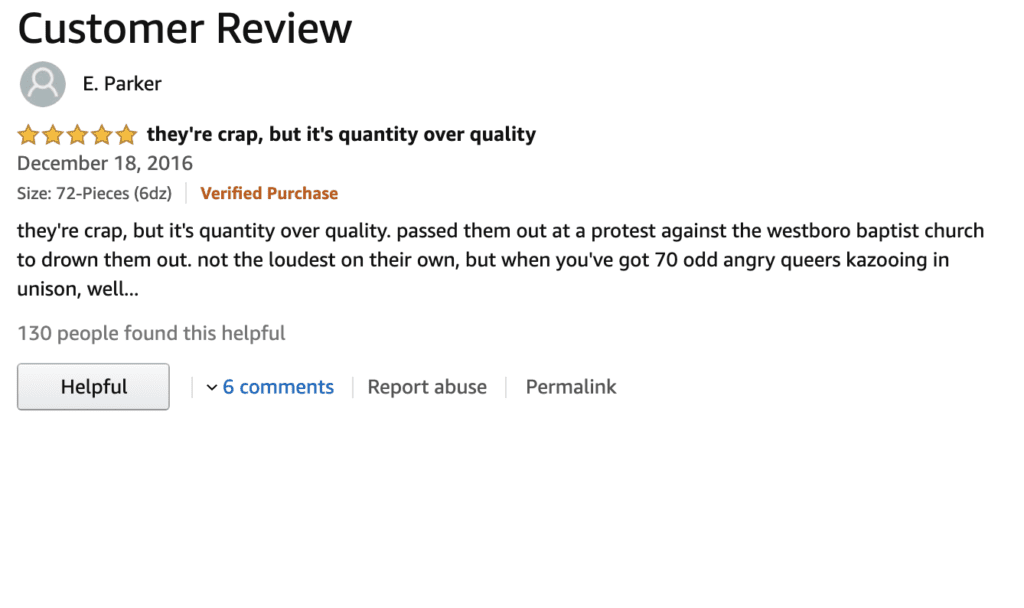
Task: Open the Permalink for this review
Action: pos(570,387)
